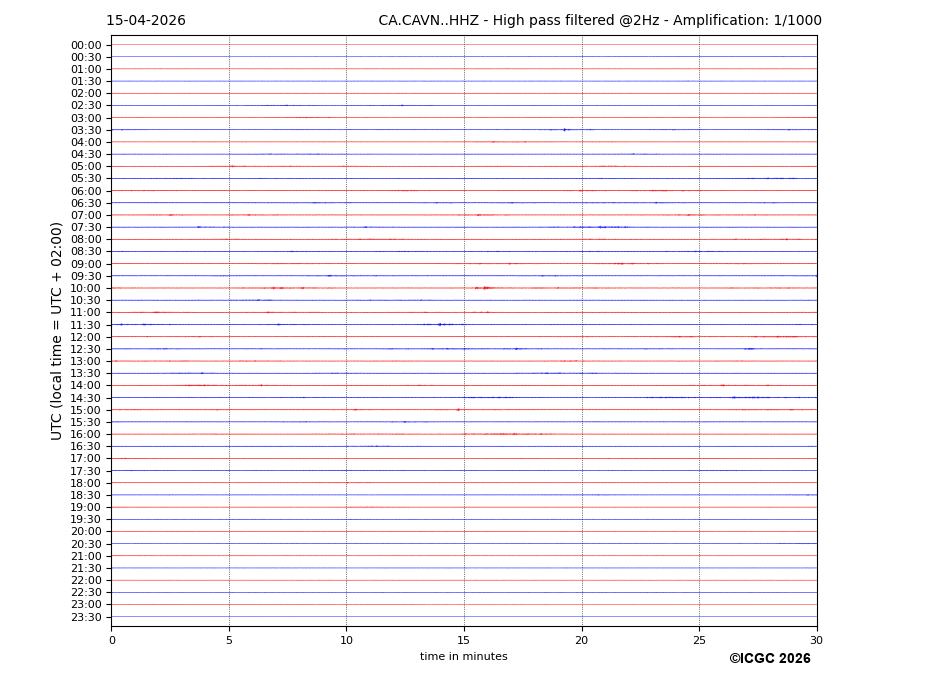
Task: Click the 00:00 time row label
Action: pyautogui.click(x=86, y=45)
